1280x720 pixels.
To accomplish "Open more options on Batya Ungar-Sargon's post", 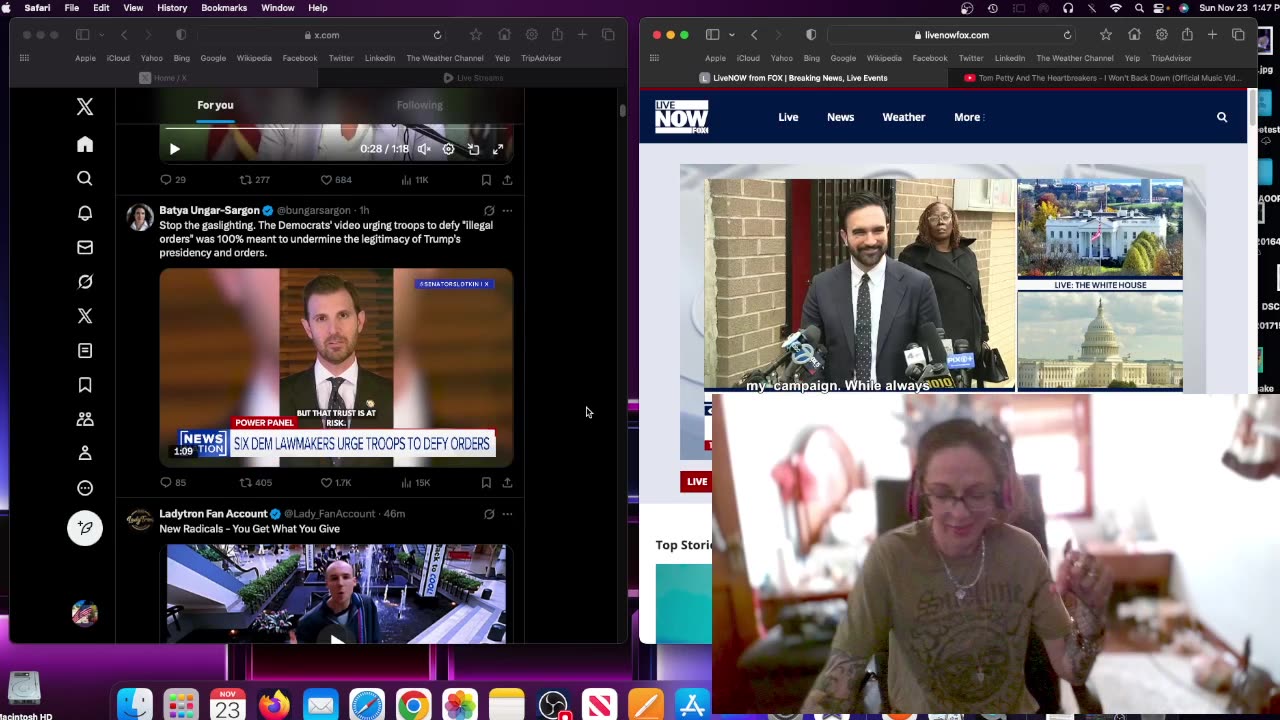I will 507,211.
